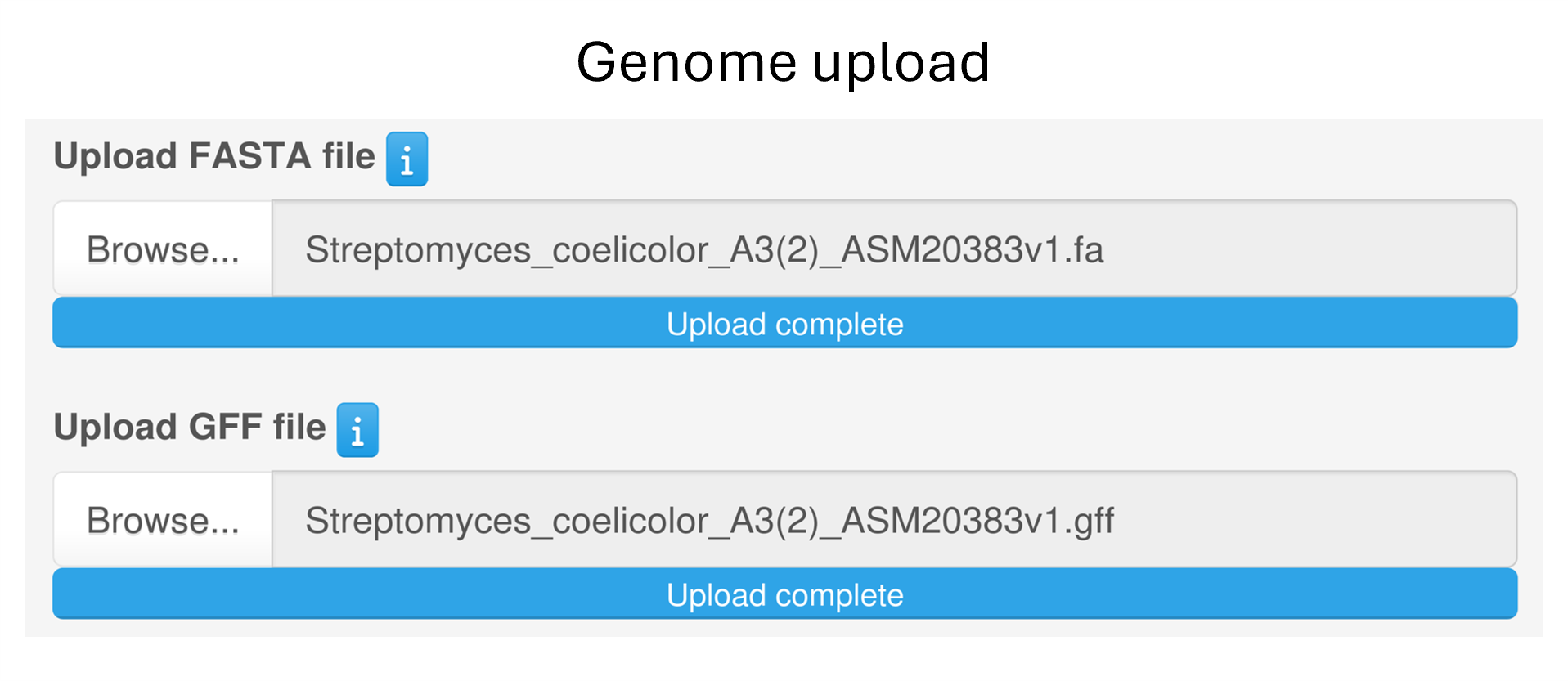Image resolution: width=1568 pixels, height=681 pixels.
Task: Focus the selected .gff file name box
Action: coord(893,520)
